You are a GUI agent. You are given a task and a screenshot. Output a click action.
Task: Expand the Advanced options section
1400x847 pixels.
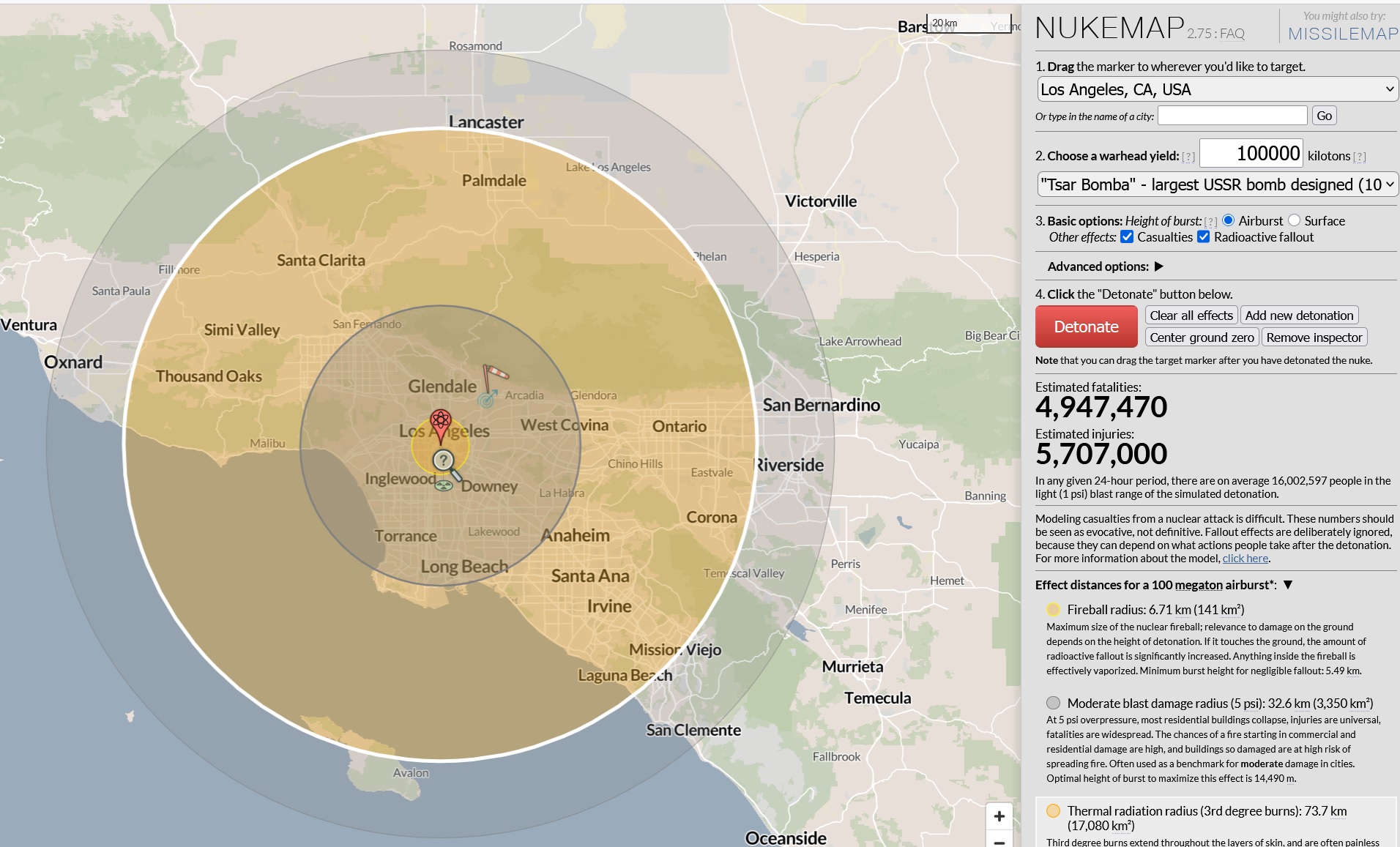[x=1159, y=266]
